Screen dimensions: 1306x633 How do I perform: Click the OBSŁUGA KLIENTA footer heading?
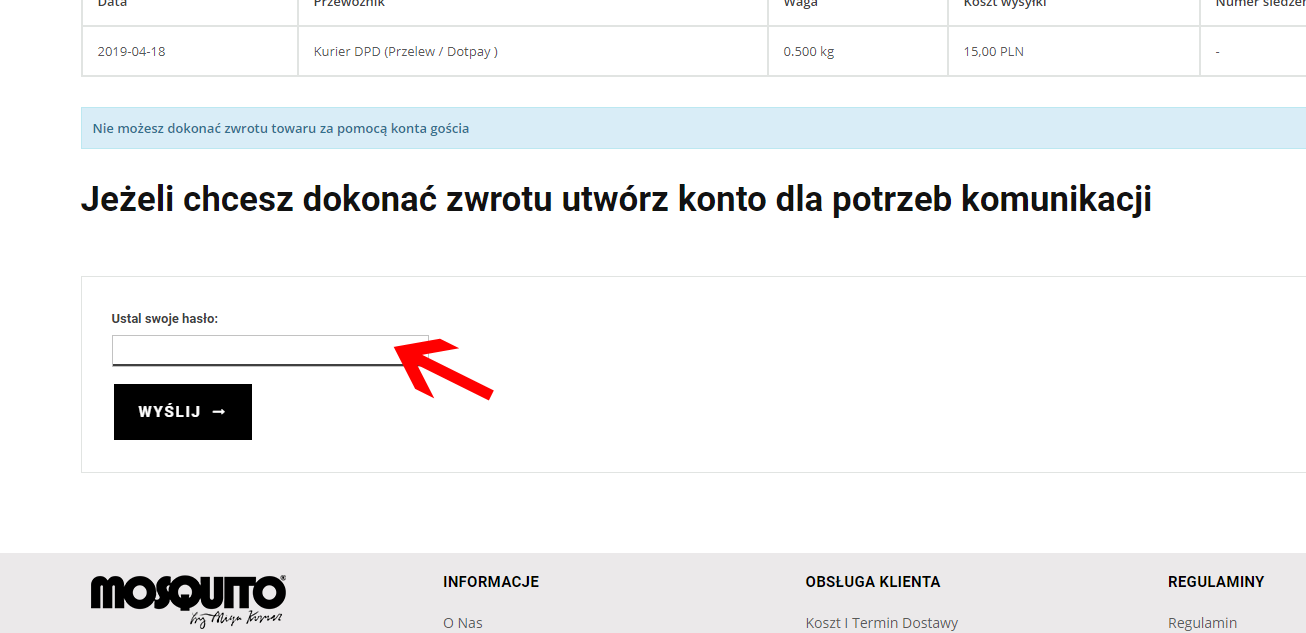872,582
